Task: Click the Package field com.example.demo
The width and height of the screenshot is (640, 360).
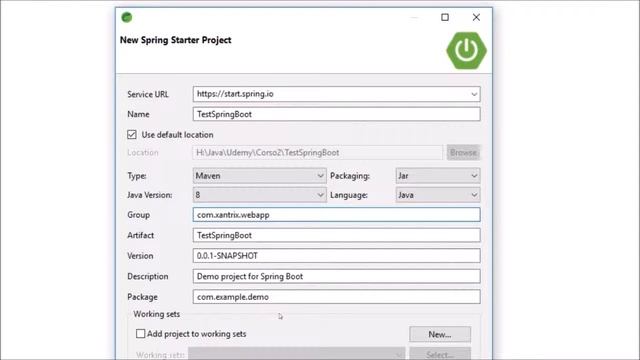Action: coord(336,297)
